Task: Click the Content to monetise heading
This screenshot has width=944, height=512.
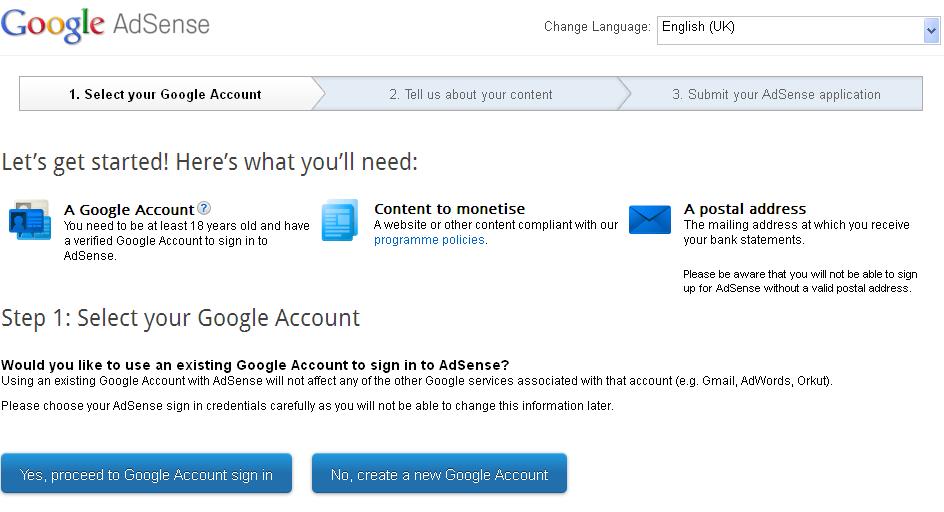Action: 449,209
